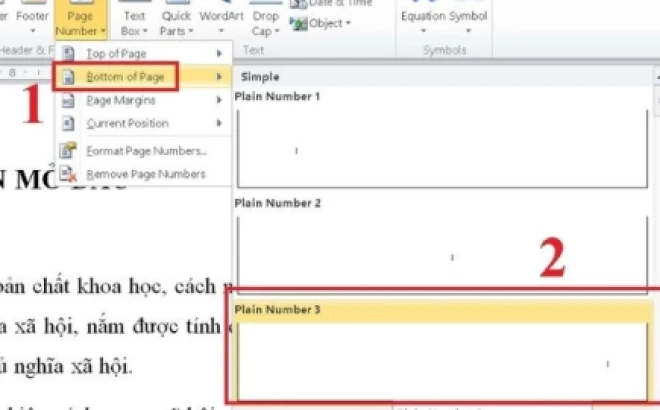Viewport: 660px width, 410px height.
Task: Click the Page Margins icon
Action: pos(68,101)
